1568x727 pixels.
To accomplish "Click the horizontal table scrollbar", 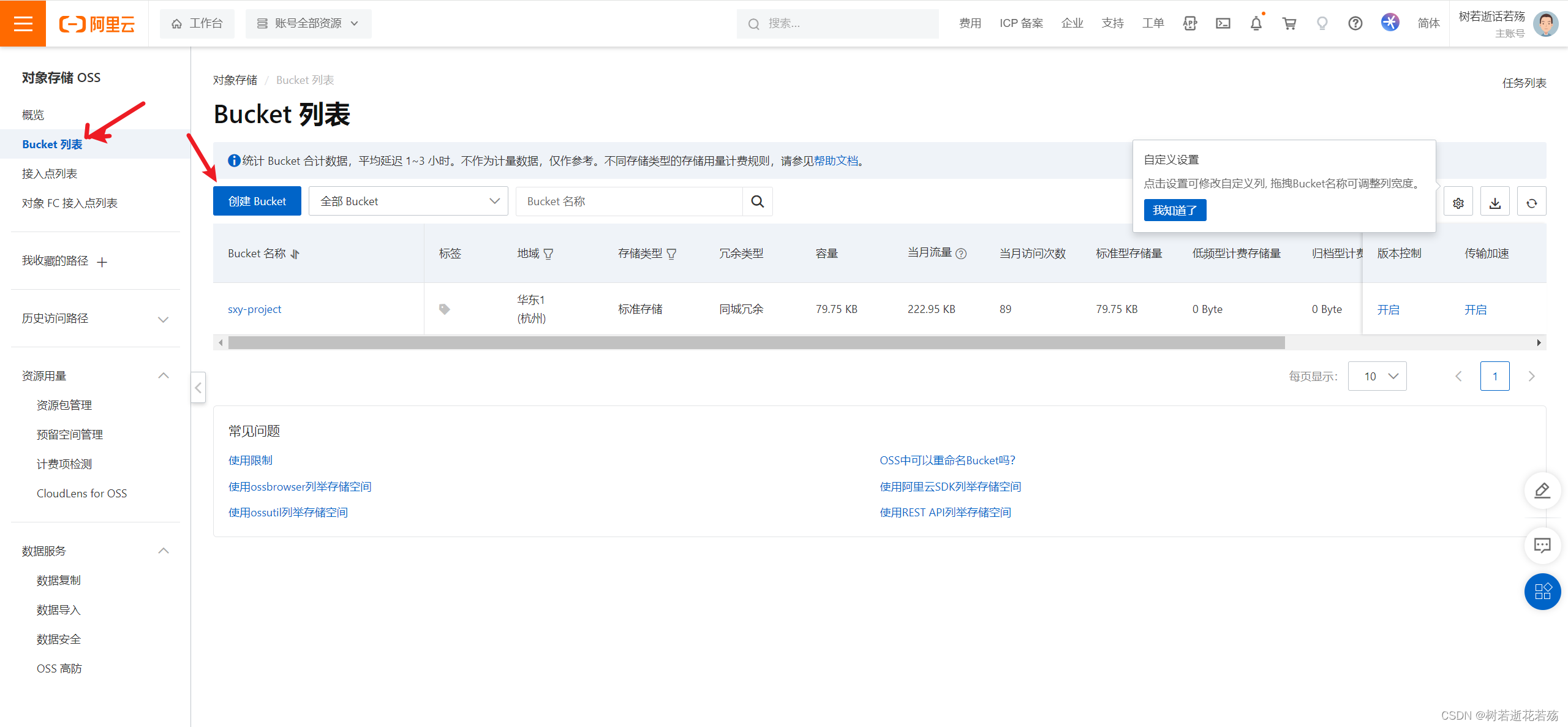I will tap(756, 343).
